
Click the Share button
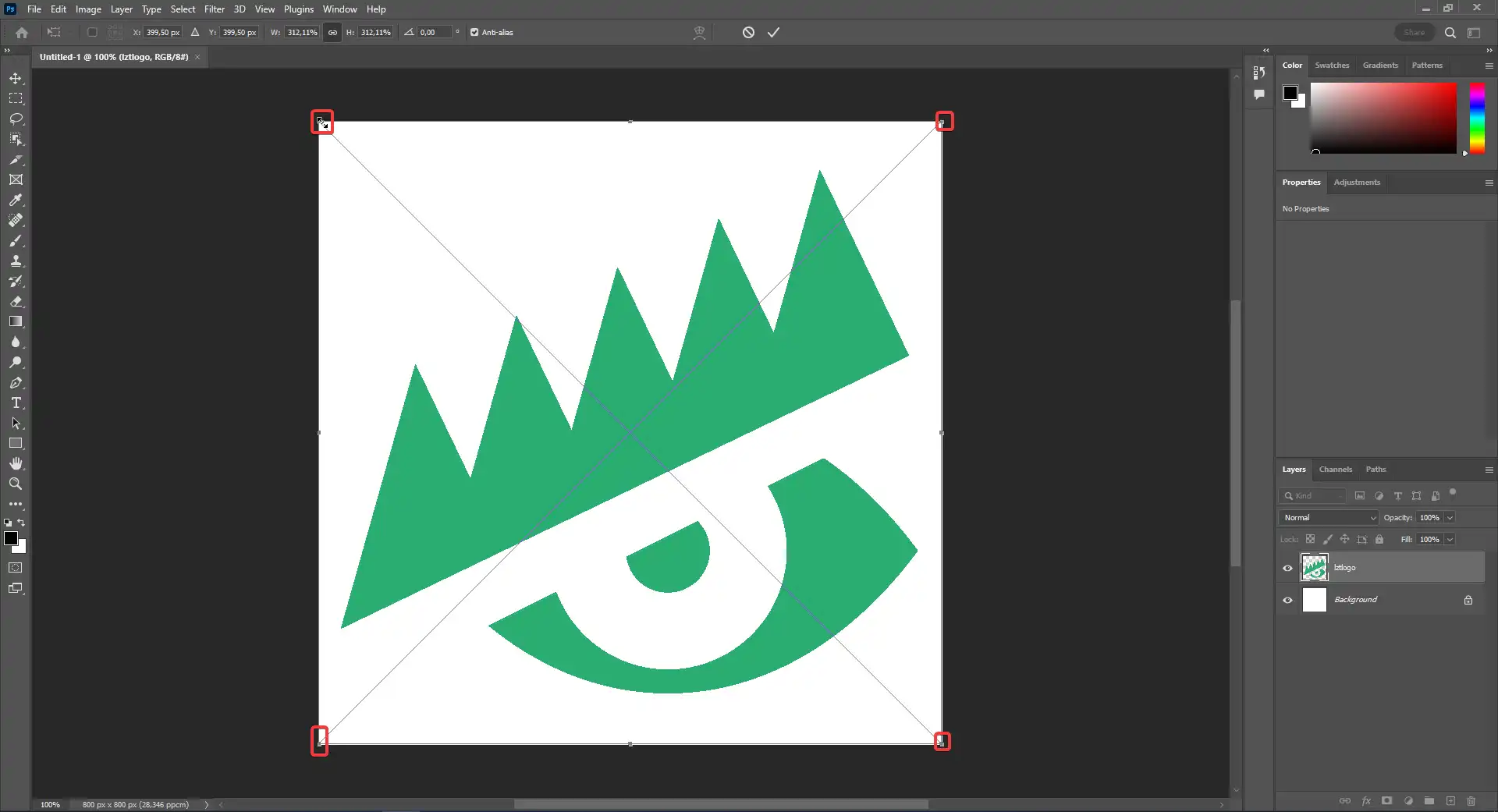coord(1414,33)
